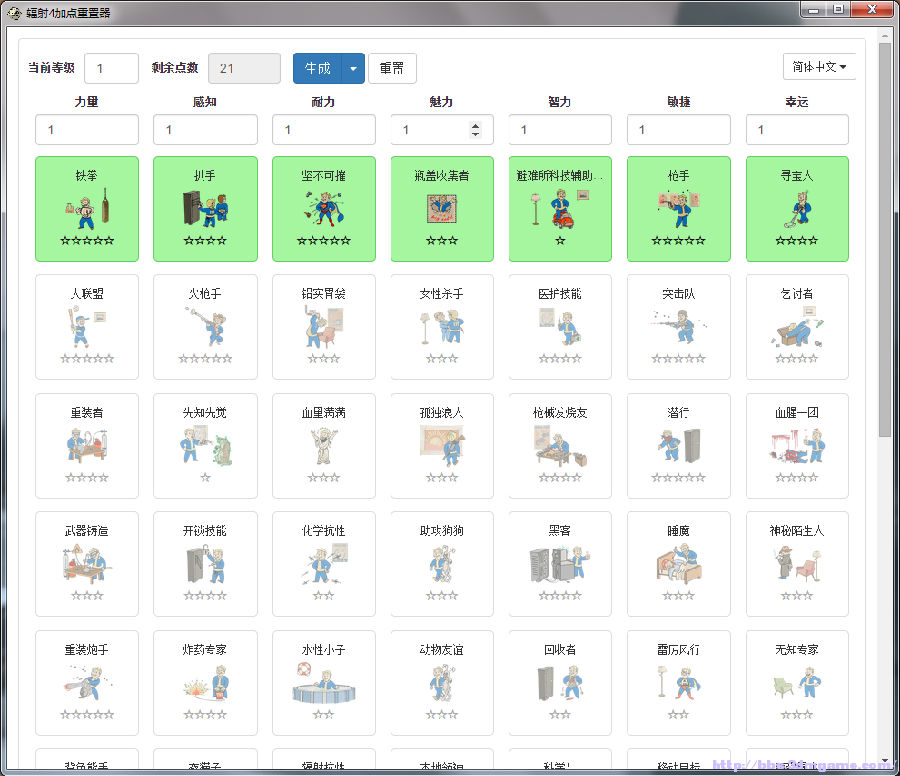
Task: Open the 简体中文 language dropdown
Action: [x=819, y=67]
